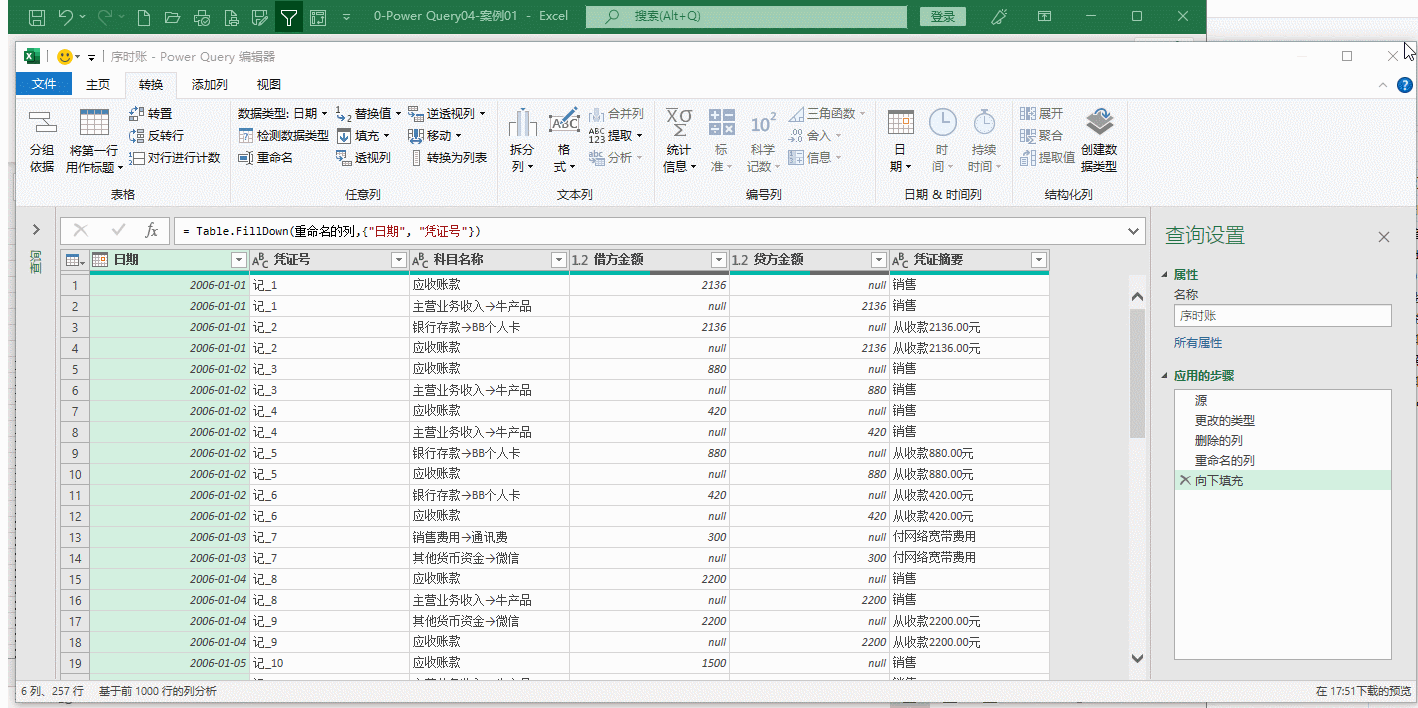Click the Save icon in Excel quick access toolbar
The width and height of the screenshot is (1418, 708).
coord(36,16)
